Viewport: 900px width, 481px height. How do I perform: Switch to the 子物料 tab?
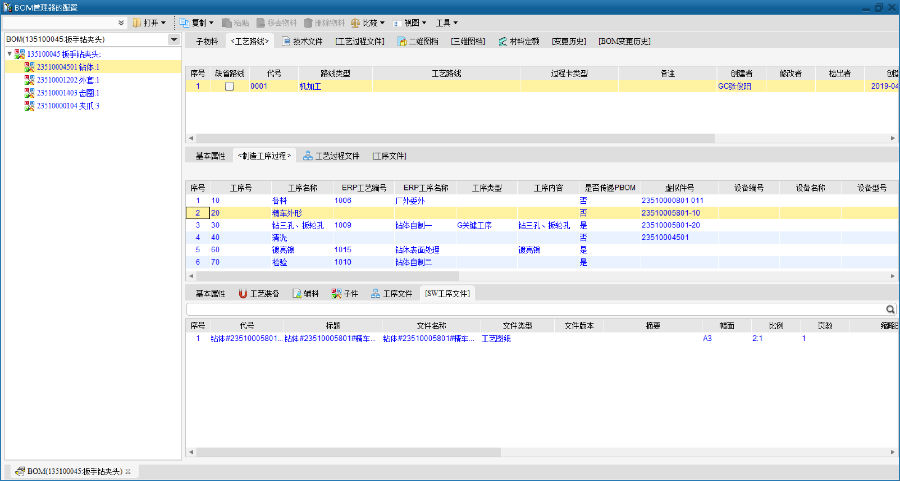tap(206, 41)
